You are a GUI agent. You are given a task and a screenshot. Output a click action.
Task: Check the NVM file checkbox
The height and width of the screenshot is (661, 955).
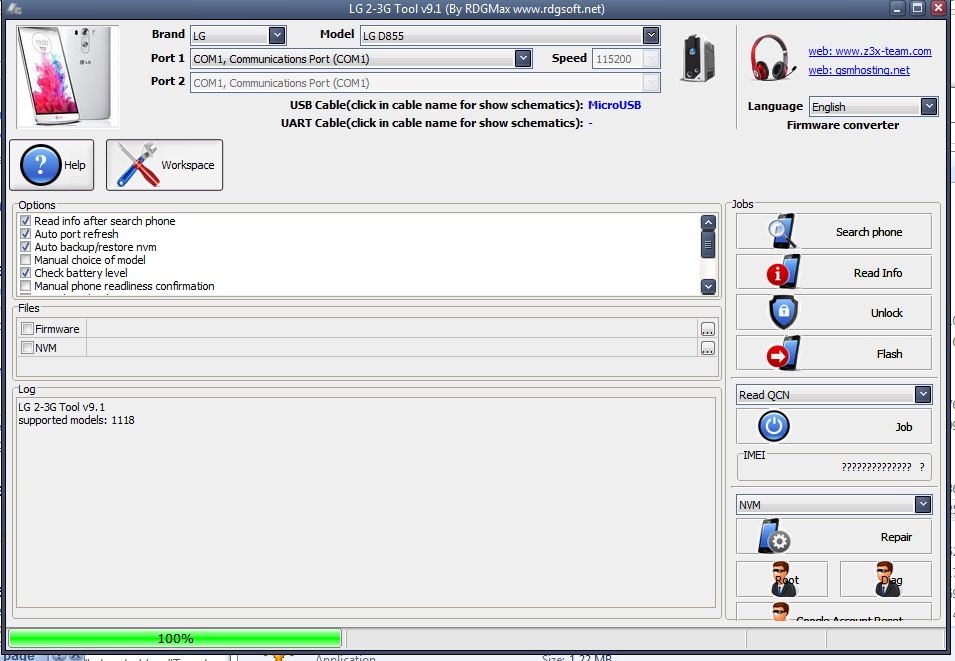coord(27,347)
